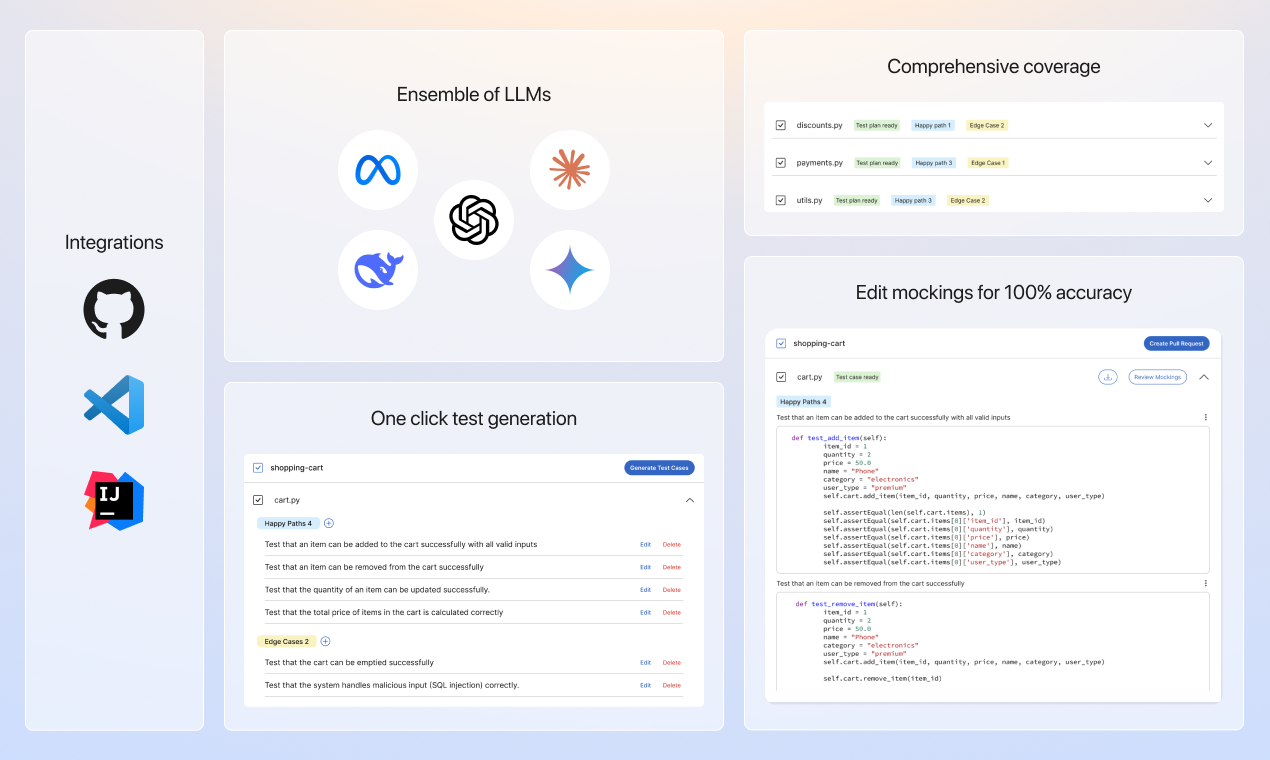This screenshot has height=760, width=1270.
Task: Edit the 'total price calculated correctly' test
Action: click(x=645, y=612)
